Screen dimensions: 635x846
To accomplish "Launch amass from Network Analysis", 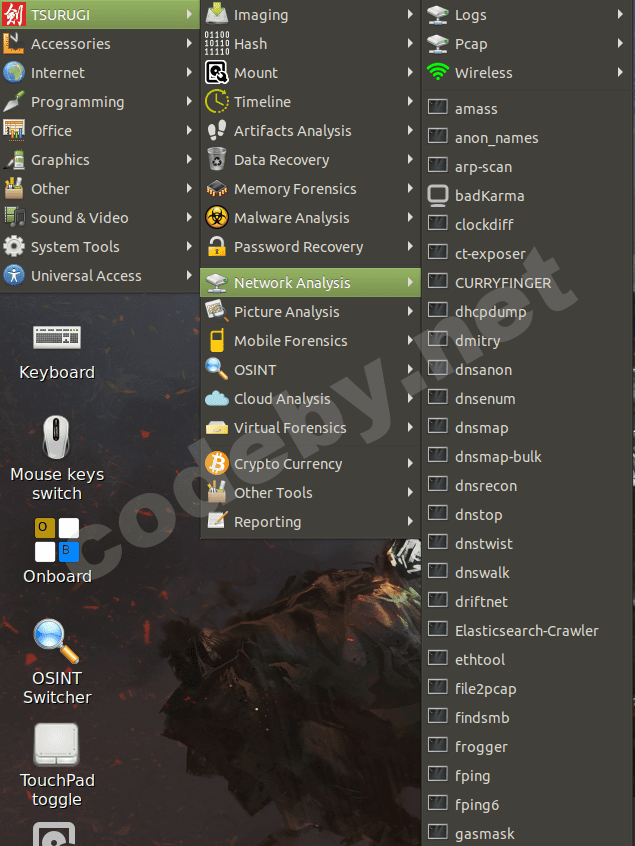I will (x=527, y=109).
